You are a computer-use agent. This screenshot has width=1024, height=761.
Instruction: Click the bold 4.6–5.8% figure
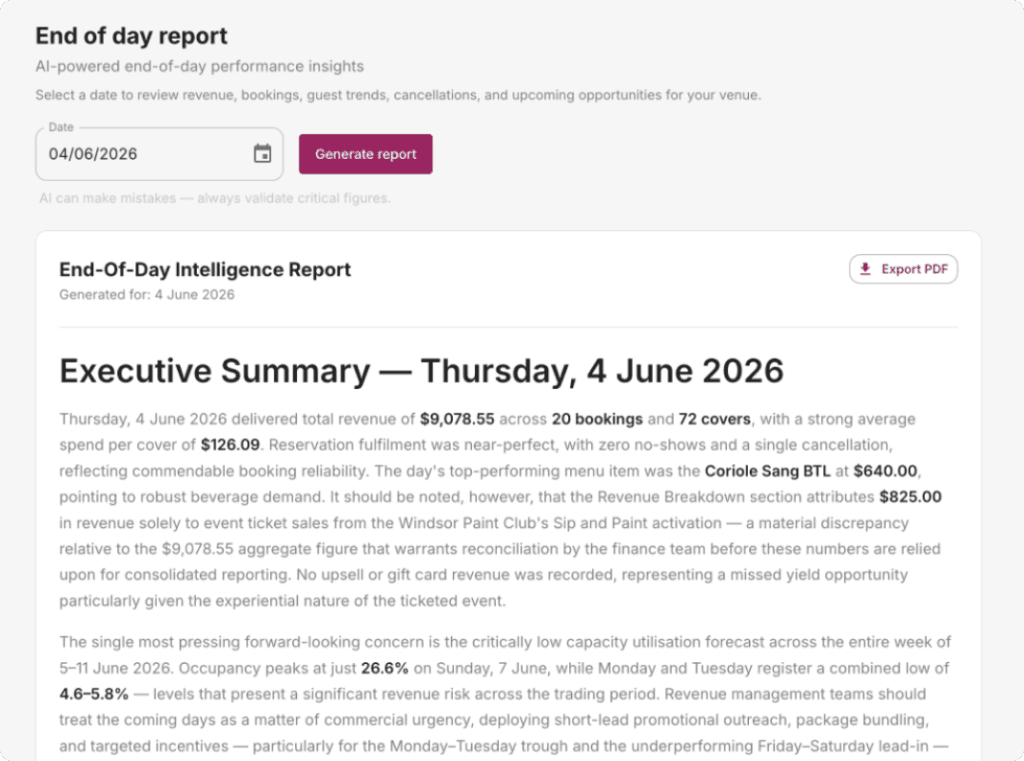point(94,694)
